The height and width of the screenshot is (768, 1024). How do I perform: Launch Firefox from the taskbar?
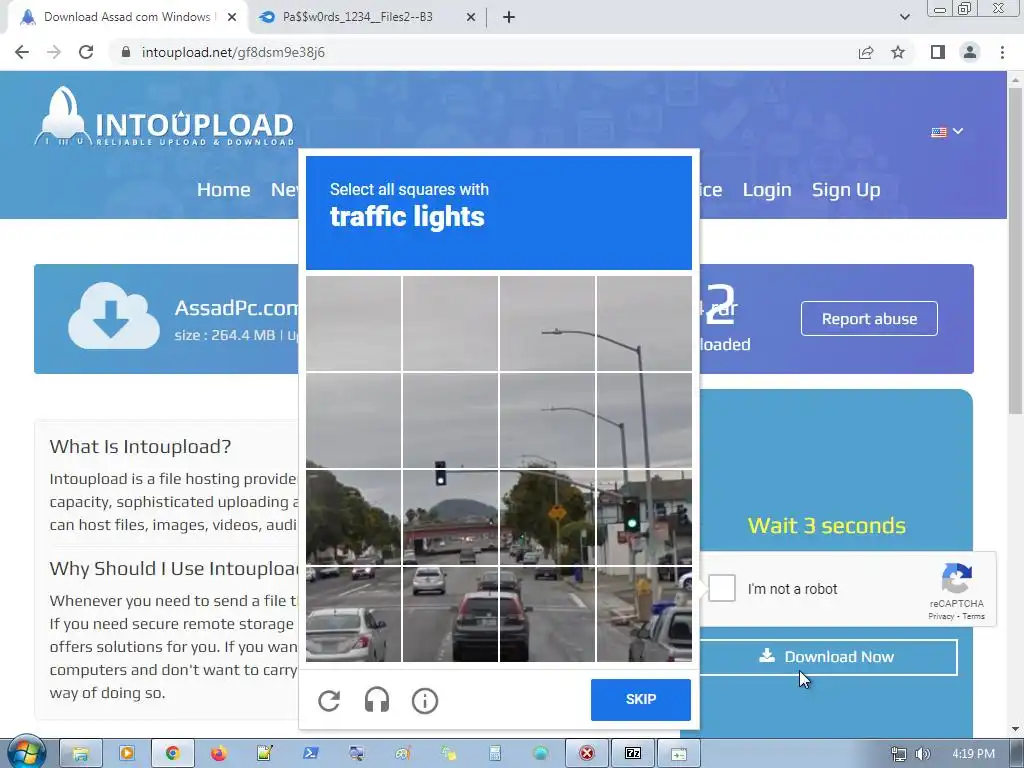click(219, 754)
